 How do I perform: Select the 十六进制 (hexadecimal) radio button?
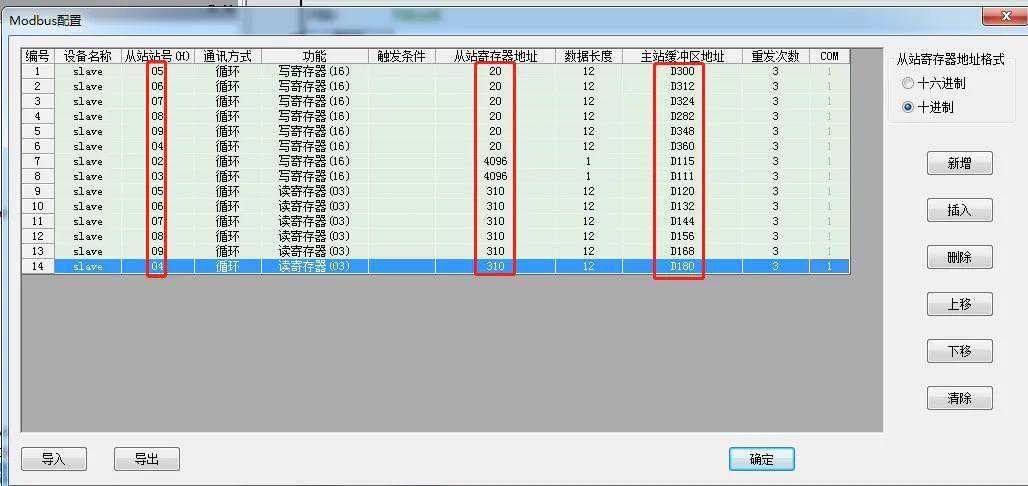tap(908, 84)
